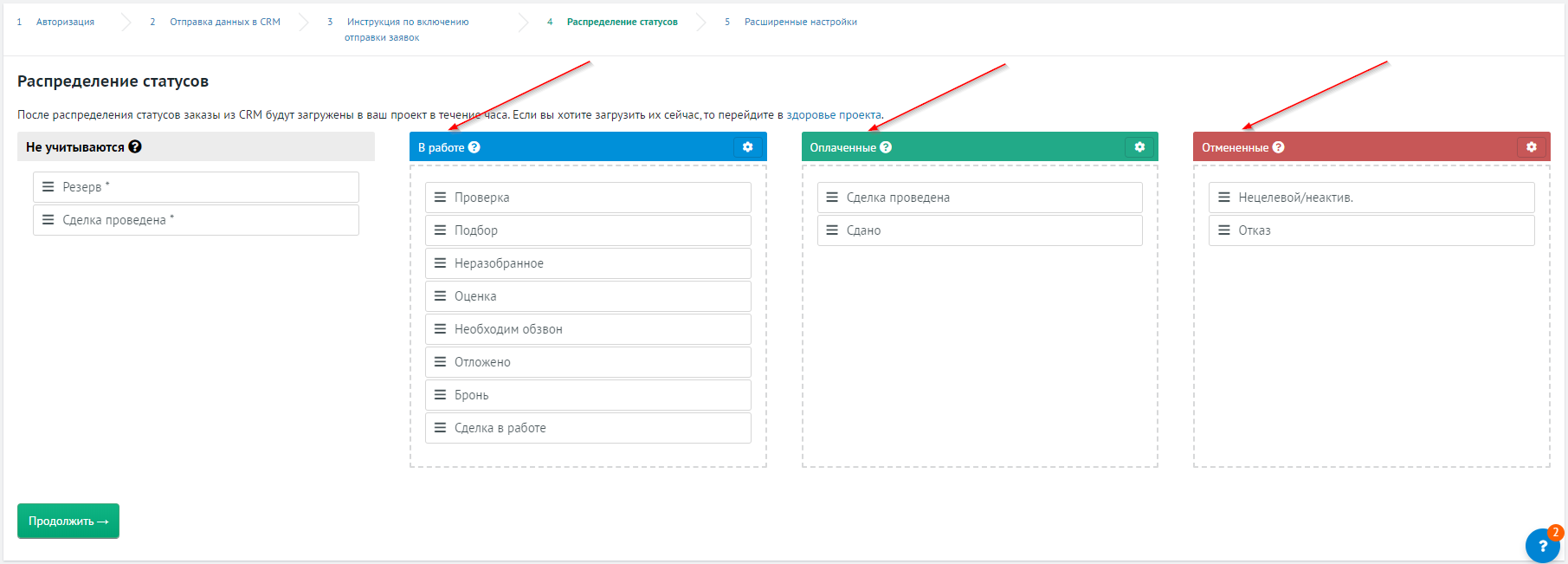The width and height of the screenshot is (1568, 564).
Task: Click help icon next to 'Не учитываются'
Action: pyautogui.click(x=135, y=147)
